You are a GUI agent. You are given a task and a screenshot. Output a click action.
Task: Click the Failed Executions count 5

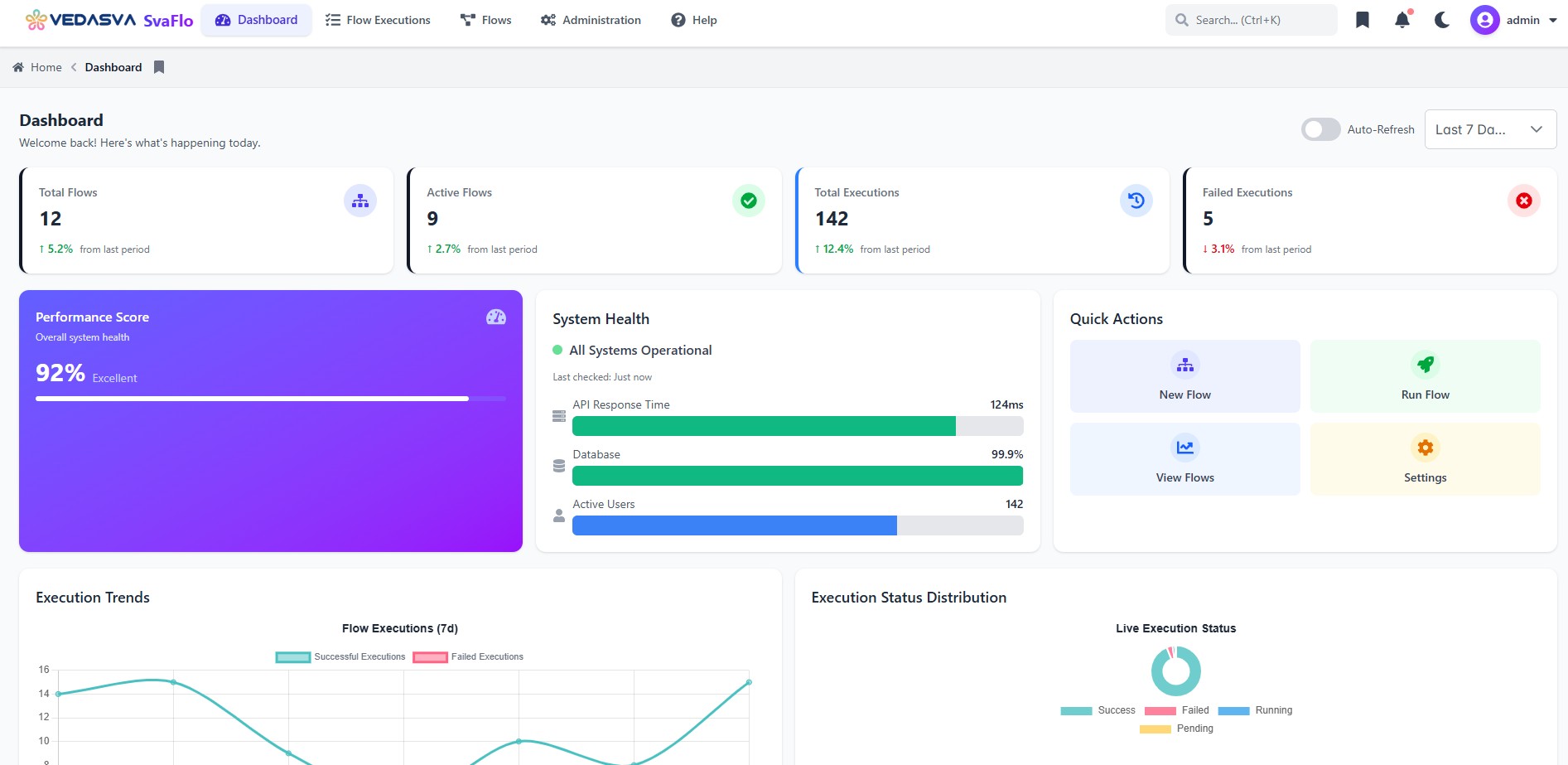click(x=1208, y=219)
